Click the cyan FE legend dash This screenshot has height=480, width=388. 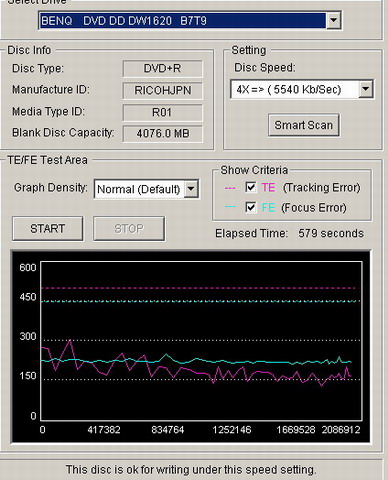click(x=230, y=207)
